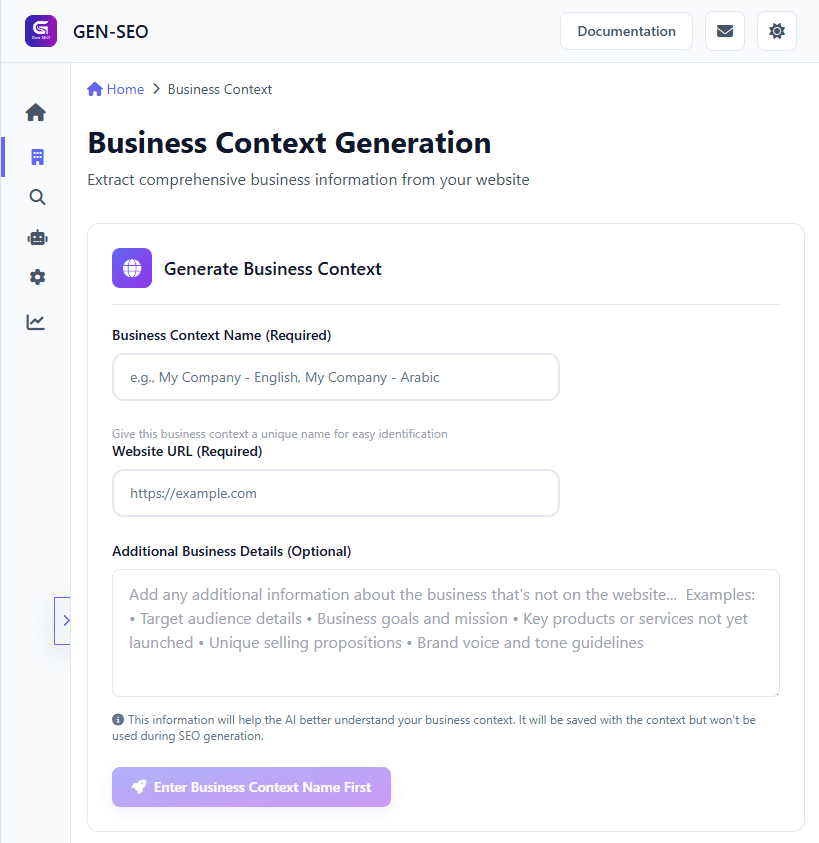This screenshot has height=843, width=819.
Task: Select the Home icon in the sidebar
Action: click(x=36, y=112)
